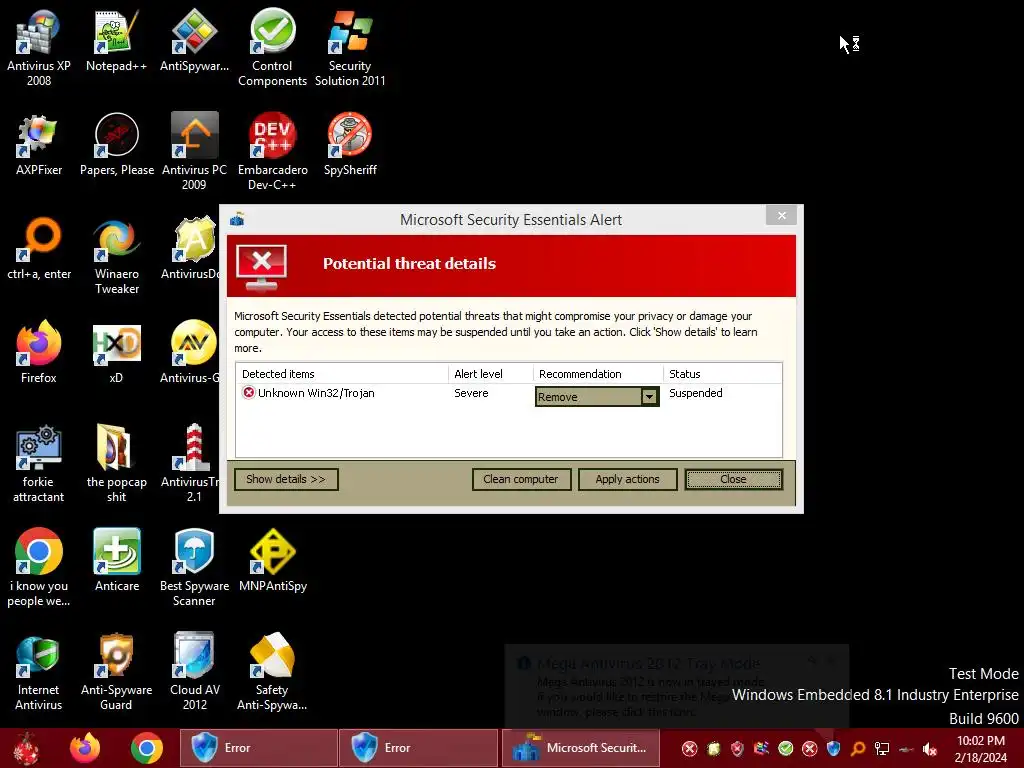Click the Suspended status cell
The image size is (1024, 768).
pos(696,393)
